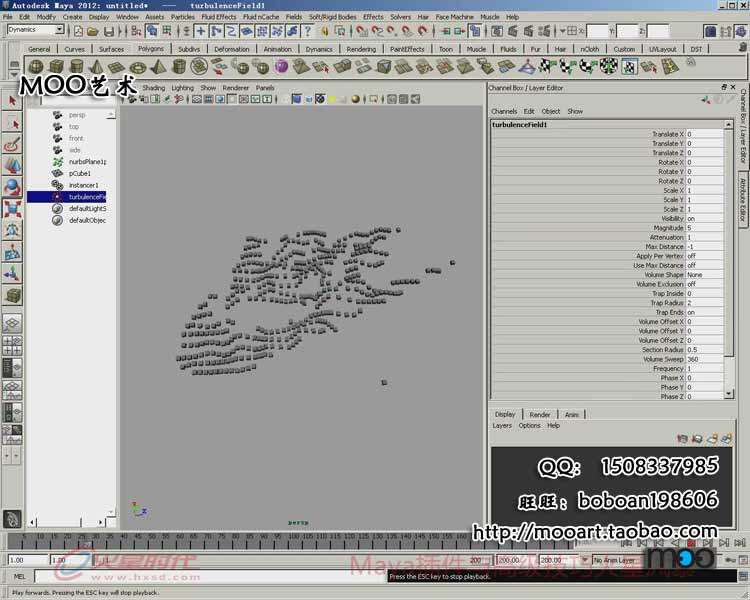The image size is (750, 600).
Task: Activate the Paint Selection tool
Action: tap(13, 145)
